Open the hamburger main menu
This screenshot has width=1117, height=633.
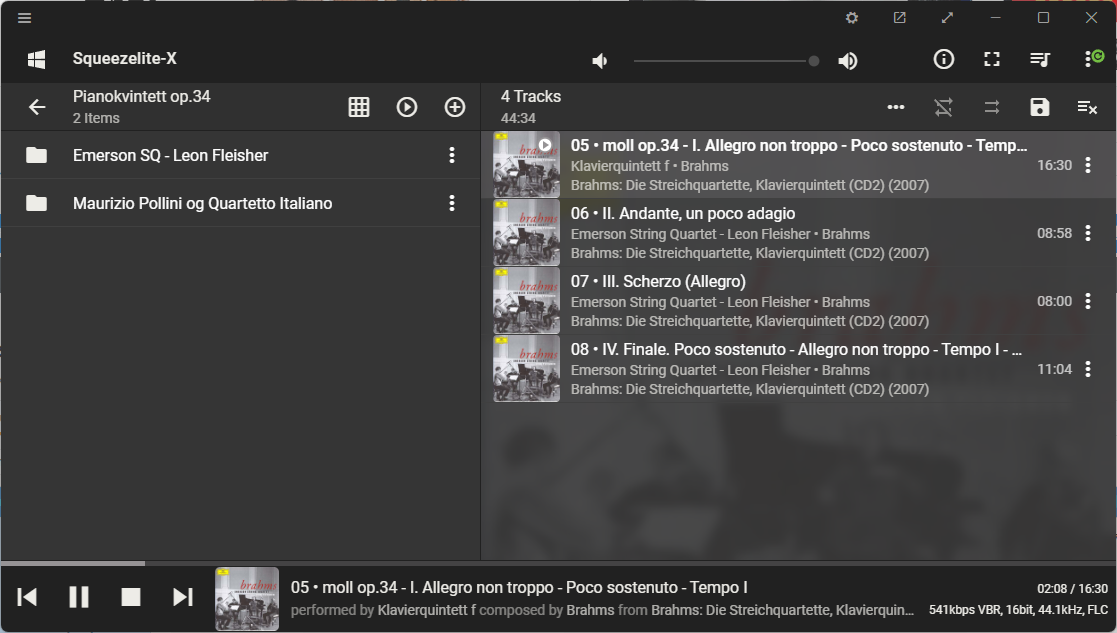(24, 18)
